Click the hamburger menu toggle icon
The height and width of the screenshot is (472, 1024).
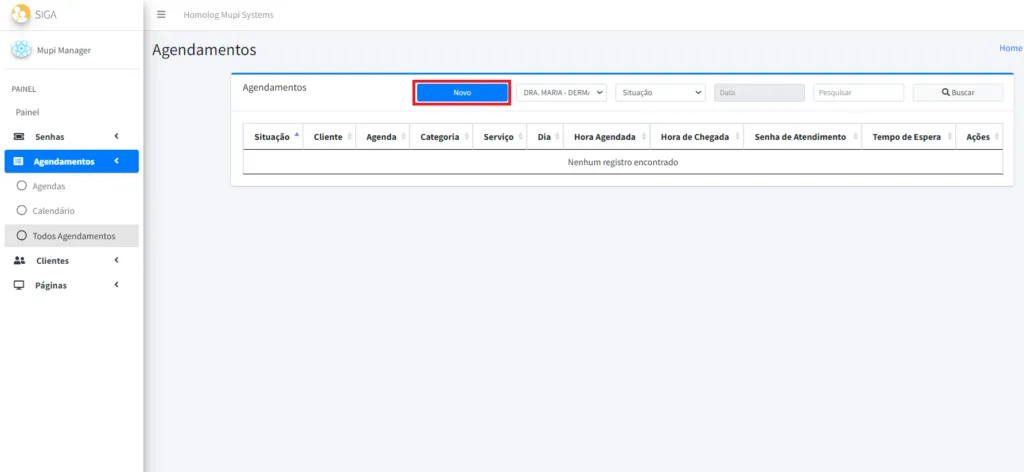[161, 15]
